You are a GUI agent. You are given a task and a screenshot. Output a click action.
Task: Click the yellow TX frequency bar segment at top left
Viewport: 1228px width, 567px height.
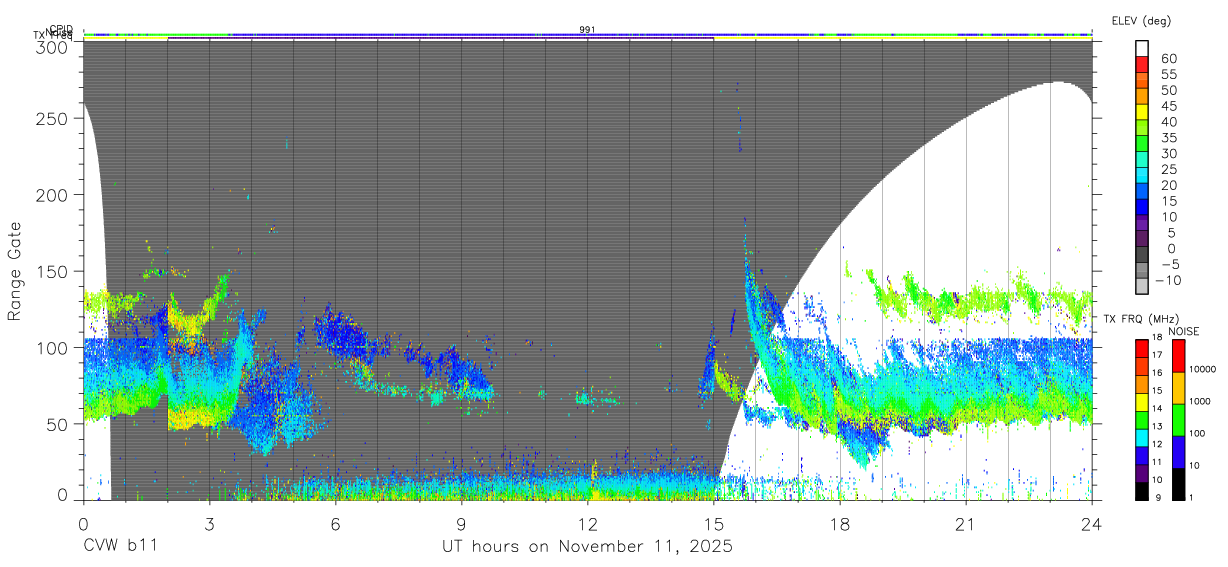click(x=125, y=38)
